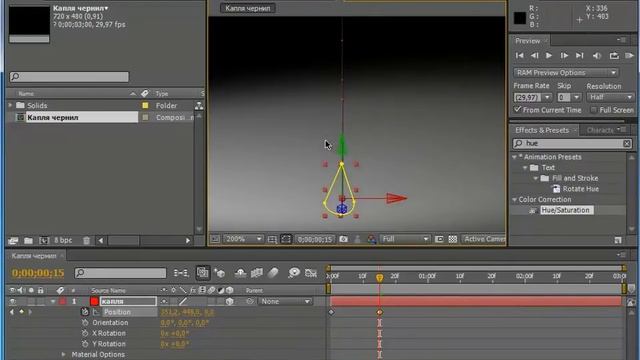Open Show Channel color management icon
Viewport: 640px width, 360px height.
[371, 239]
